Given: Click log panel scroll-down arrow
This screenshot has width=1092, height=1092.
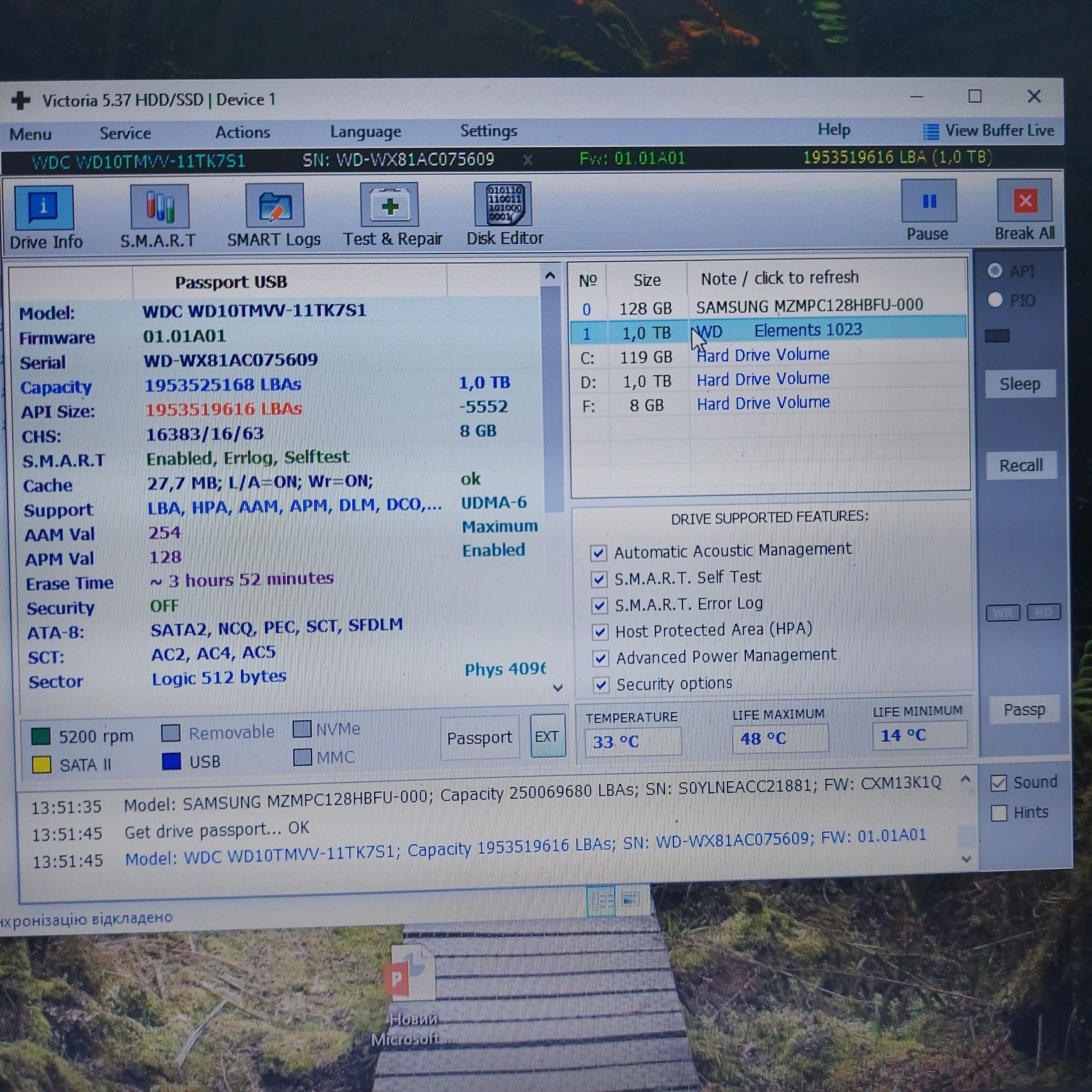Looking at the screenshot, I should (x=967, y=859).
